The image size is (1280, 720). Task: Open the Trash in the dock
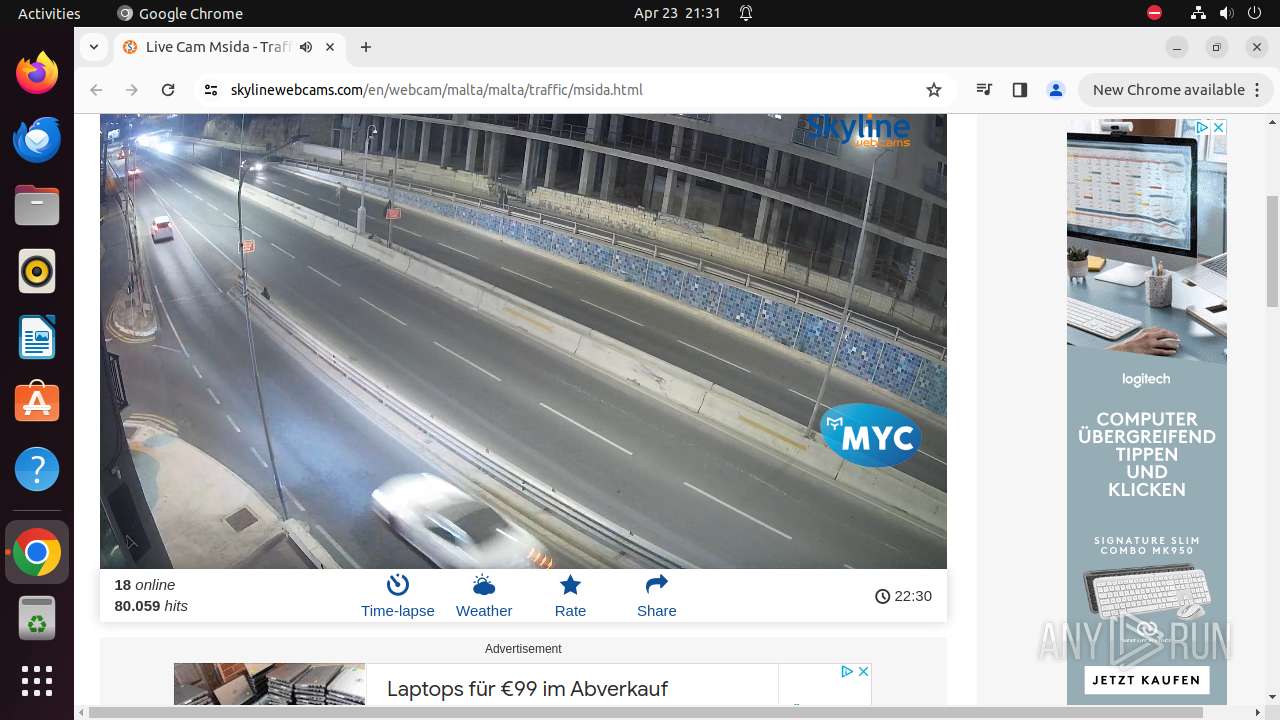(37, 618)
